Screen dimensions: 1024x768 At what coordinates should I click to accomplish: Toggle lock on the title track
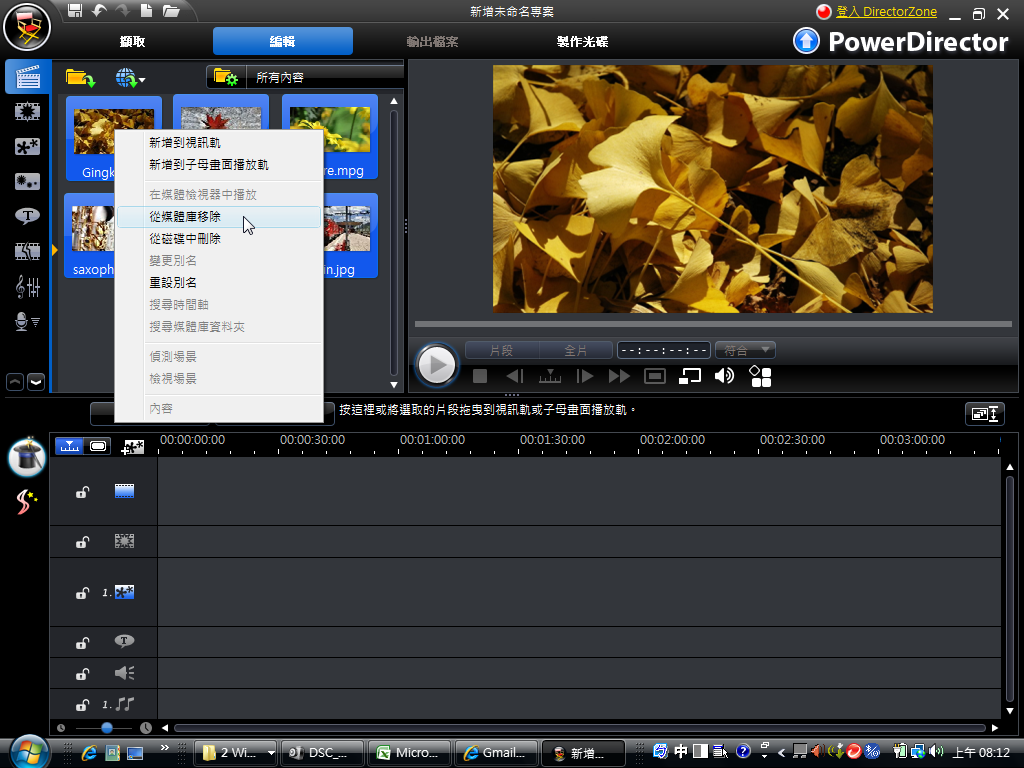[x=83, y=643]
